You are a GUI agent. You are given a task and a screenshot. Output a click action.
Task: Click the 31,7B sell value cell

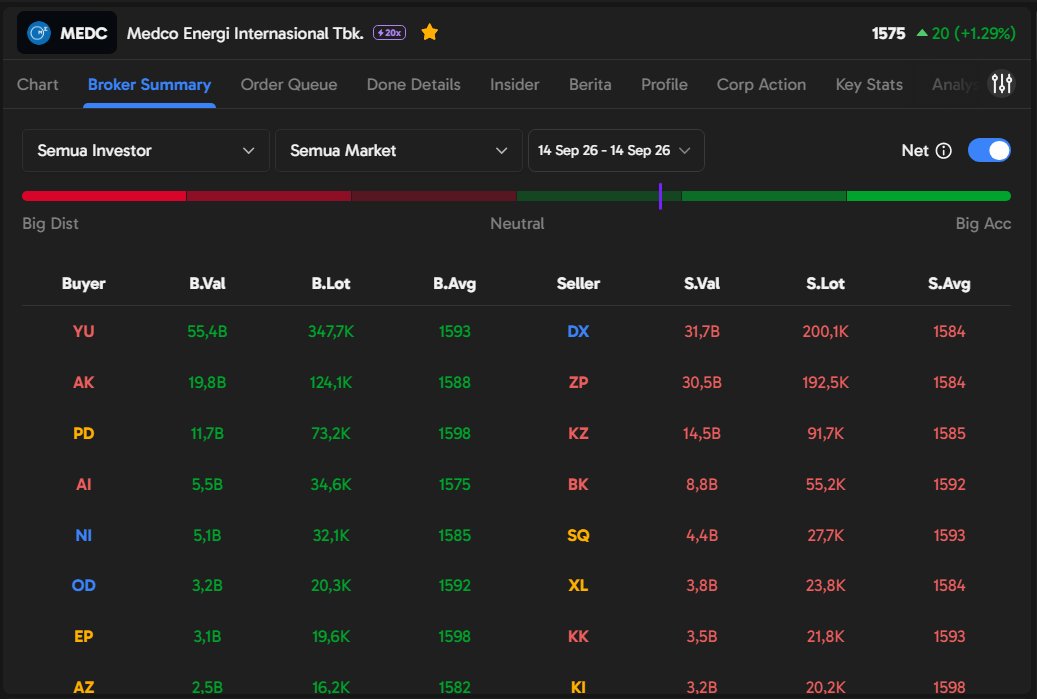702,331
